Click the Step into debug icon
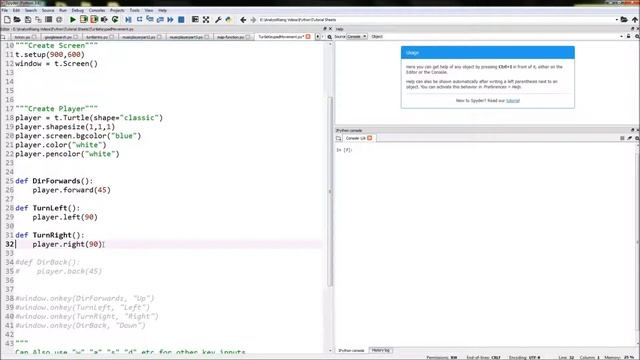The height and width of the screenshot is (360, 640). 150,20
